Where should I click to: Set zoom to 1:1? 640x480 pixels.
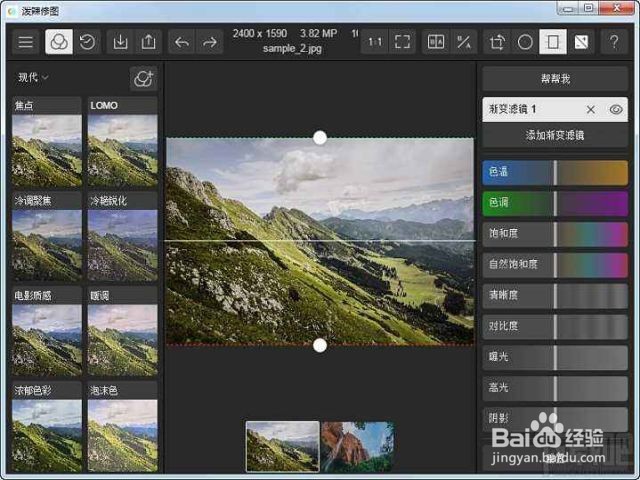(374, 42)
